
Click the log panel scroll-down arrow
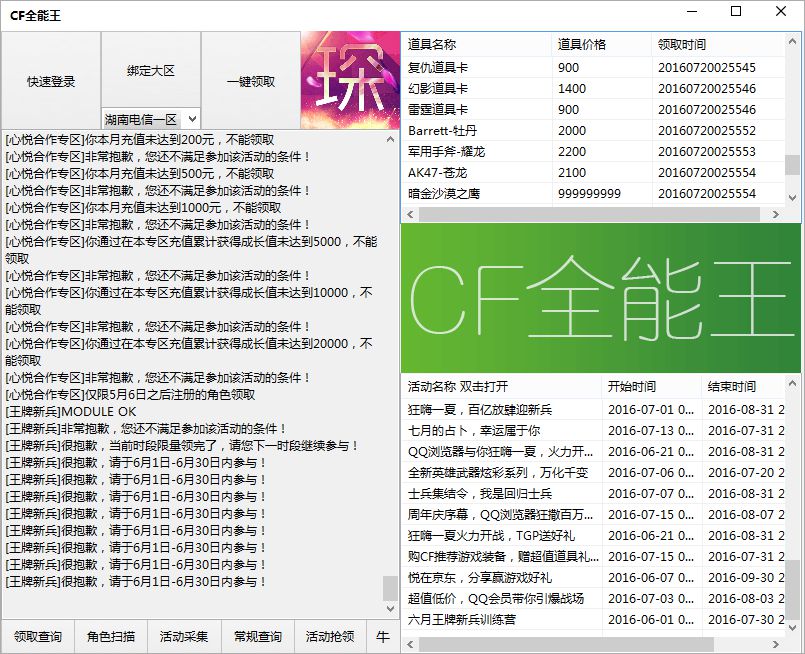coord(390,609)
